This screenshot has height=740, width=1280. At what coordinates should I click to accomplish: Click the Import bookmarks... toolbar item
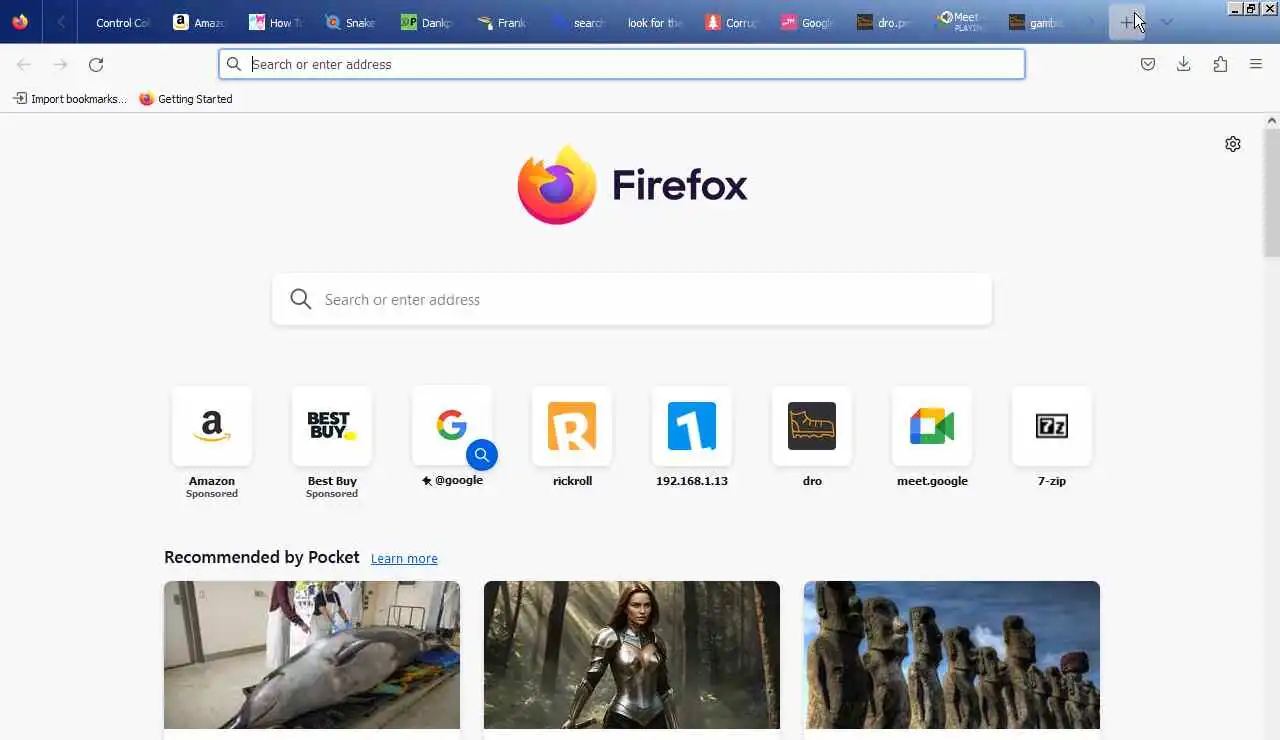point(69,99)
